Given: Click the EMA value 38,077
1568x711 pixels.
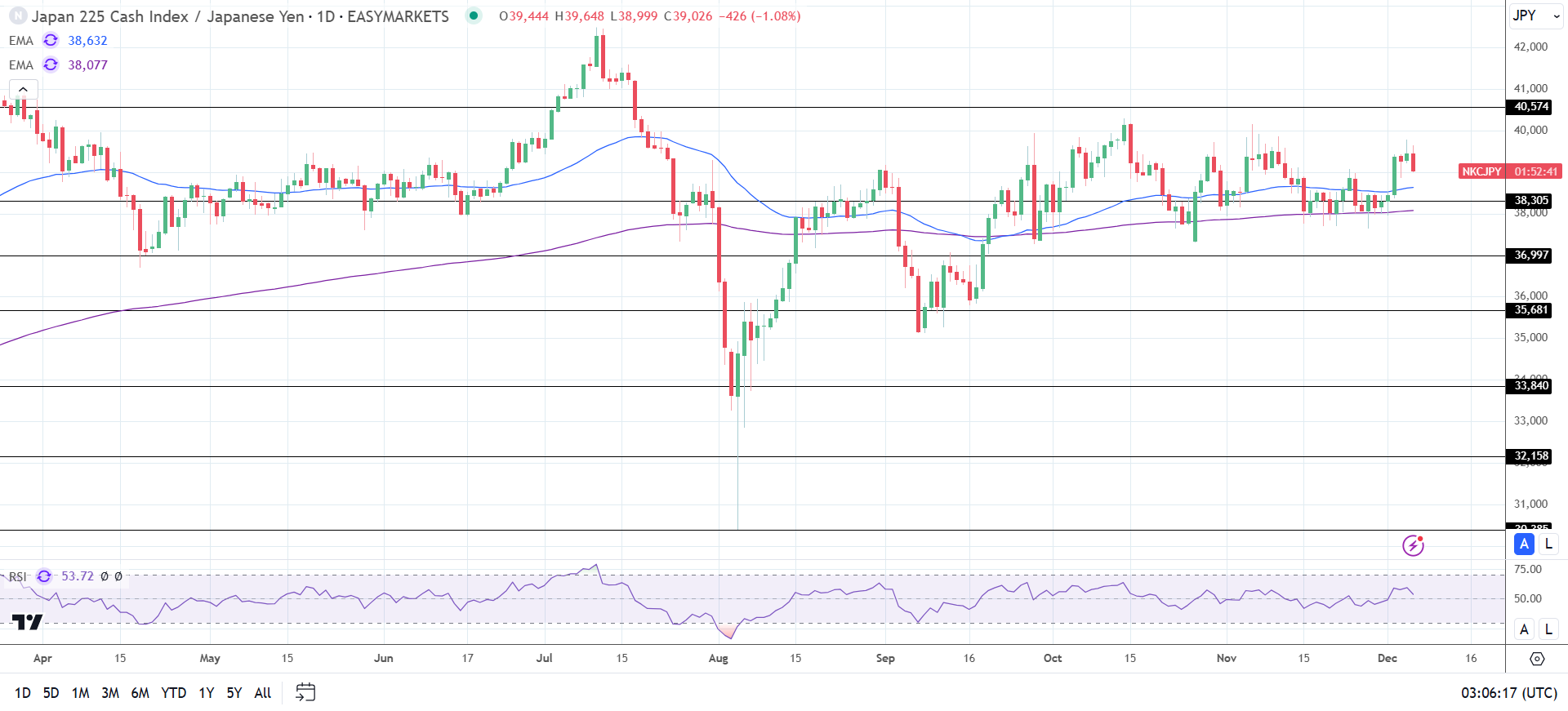Looking at the screenshot, I should pyautogui.click(x=87, y=65).
